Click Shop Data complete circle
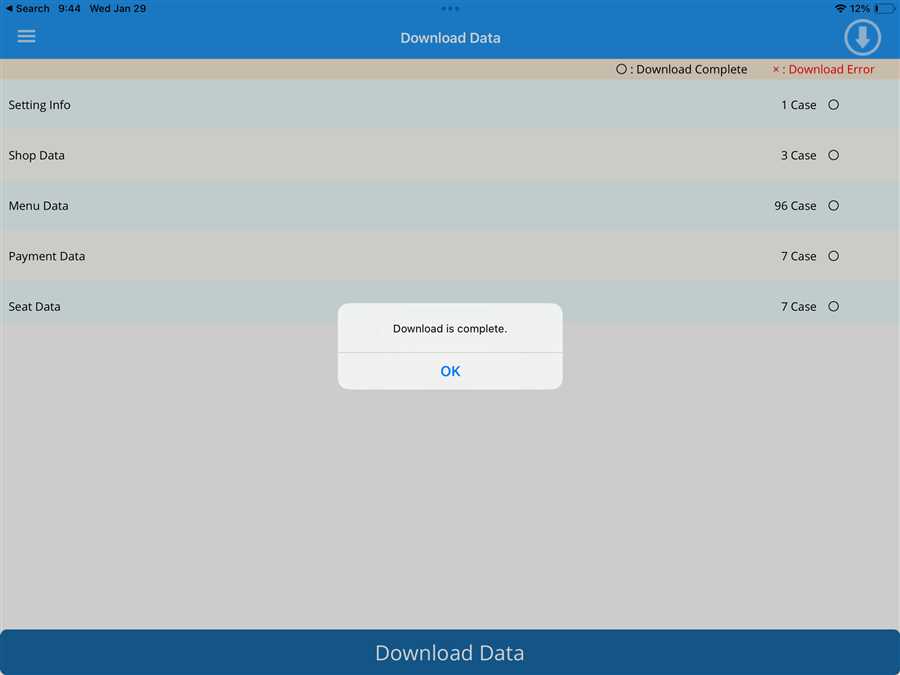This screenshot has width=900, height=675. tap(833, 155)
